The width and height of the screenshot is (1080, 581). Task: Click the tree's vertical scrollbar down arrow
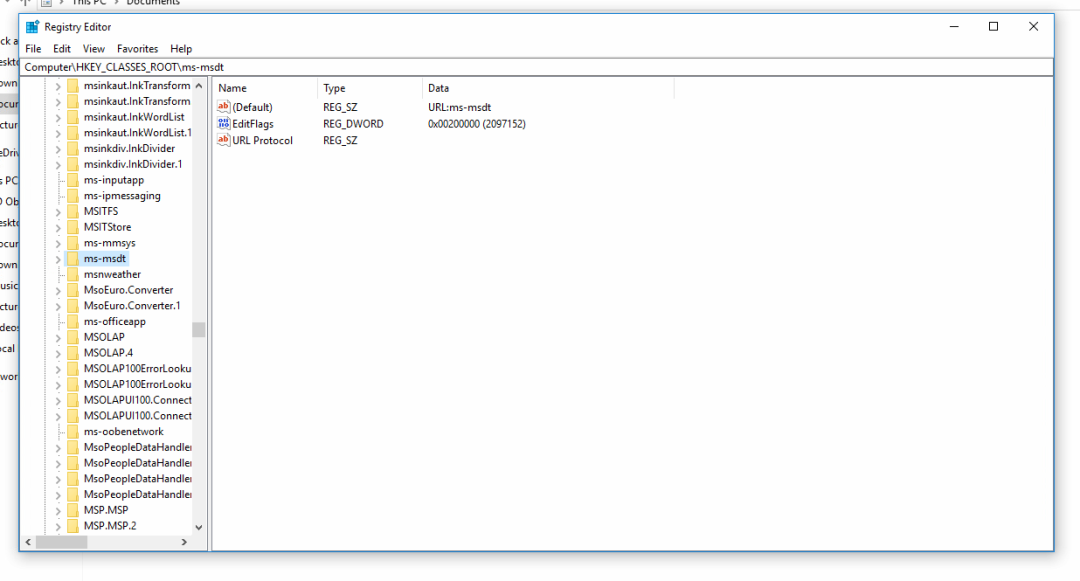point(199,527)
